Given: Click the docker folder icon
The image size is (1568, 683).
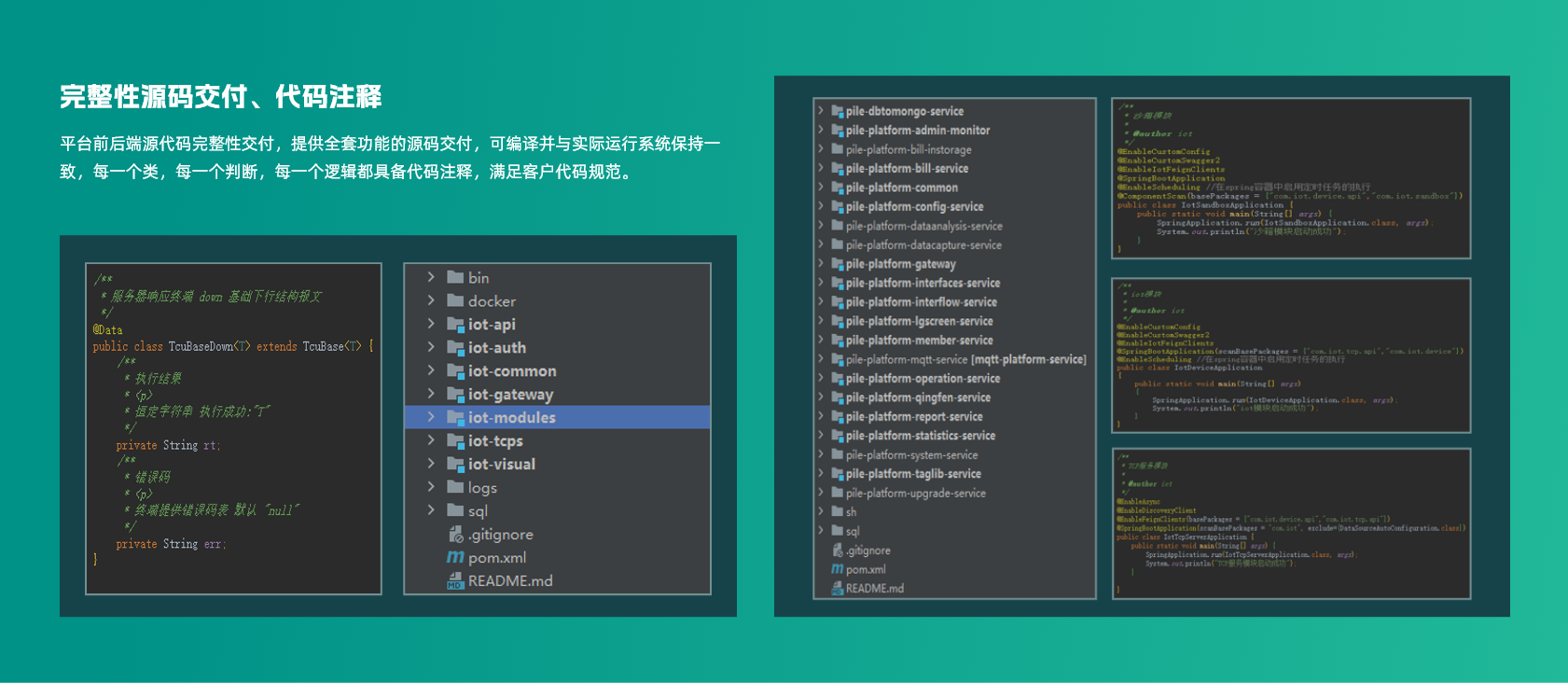Looking at the screenshot, I should pyautogui.click(x=455, y=300).
